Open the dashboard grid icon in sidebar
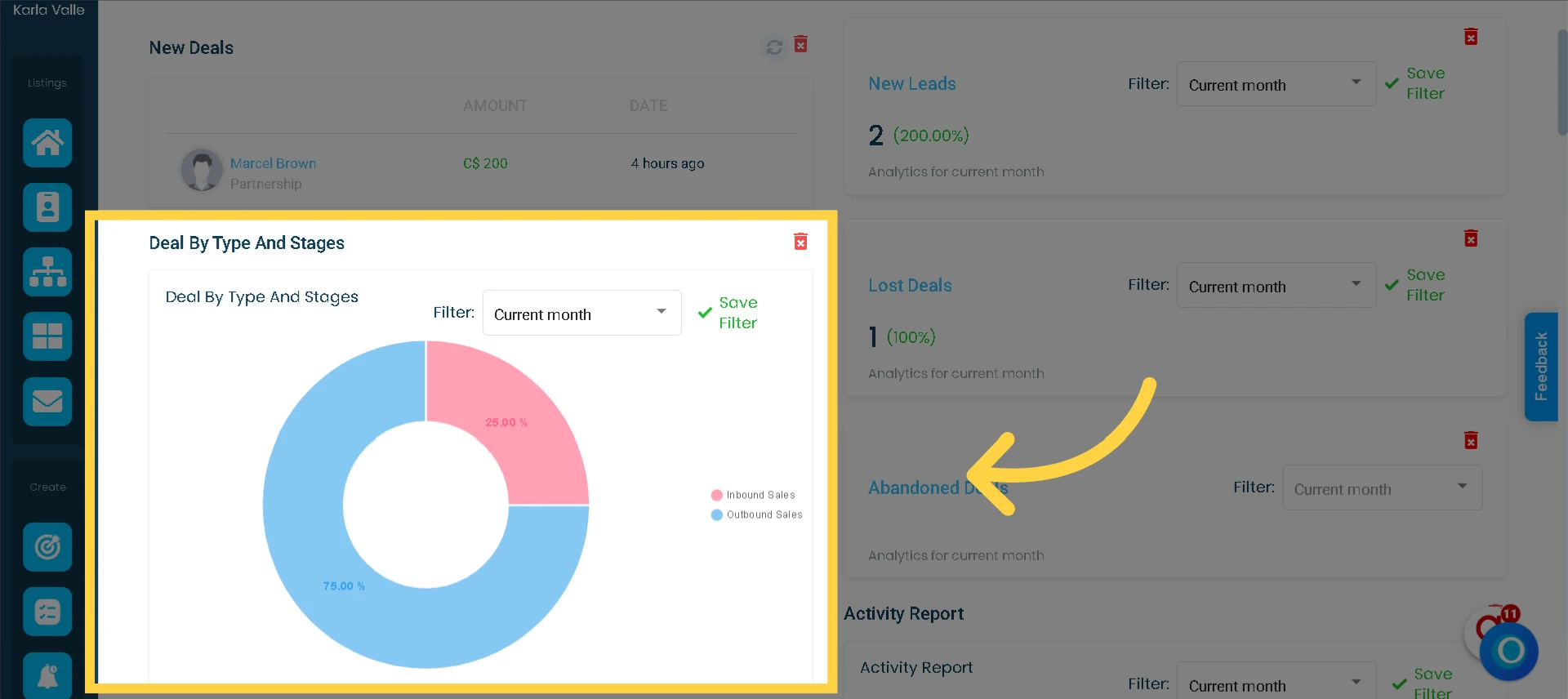This screenshot has height=699, width=1568. [47, 336]
